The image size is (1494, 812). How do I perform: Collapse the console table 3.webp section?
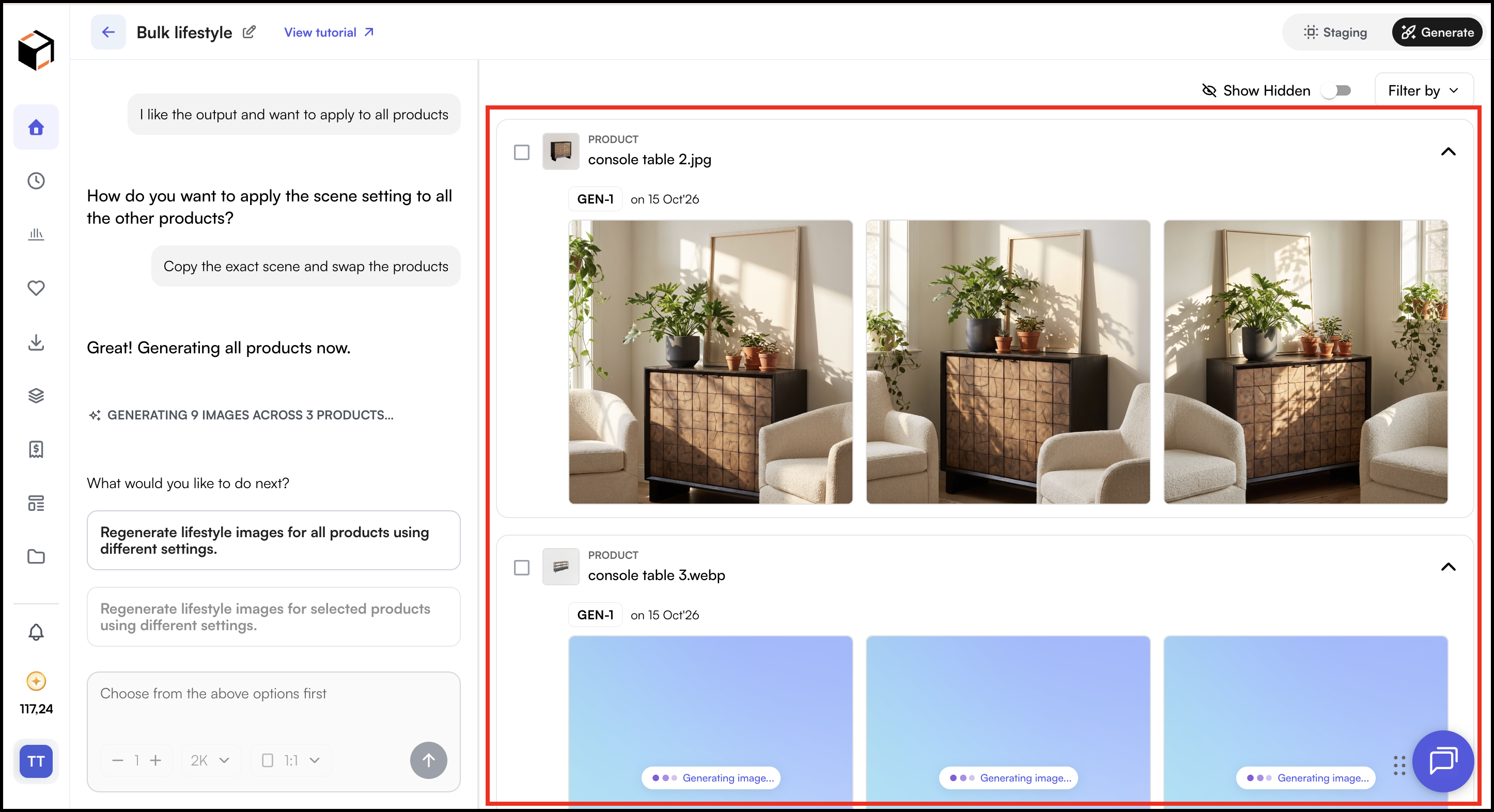coord(1448,567)
